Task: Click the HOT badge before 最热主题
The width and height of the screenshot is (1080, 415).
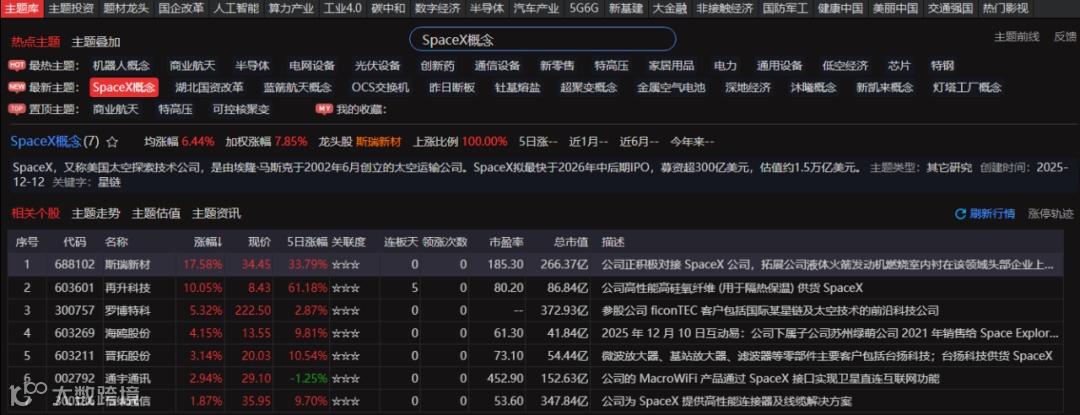Action: (17, 65)
